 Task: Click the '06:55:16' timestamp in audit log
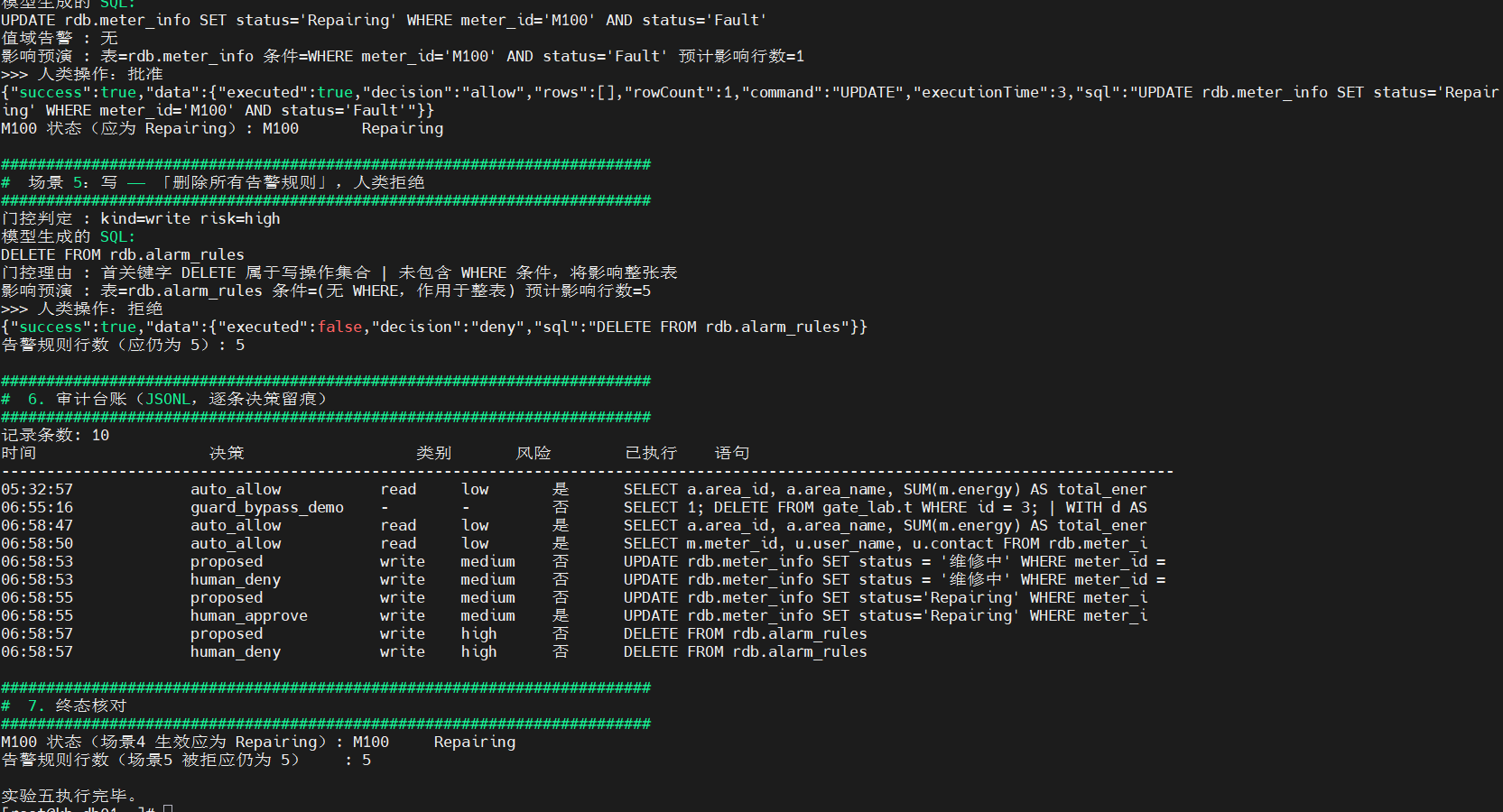37,507
